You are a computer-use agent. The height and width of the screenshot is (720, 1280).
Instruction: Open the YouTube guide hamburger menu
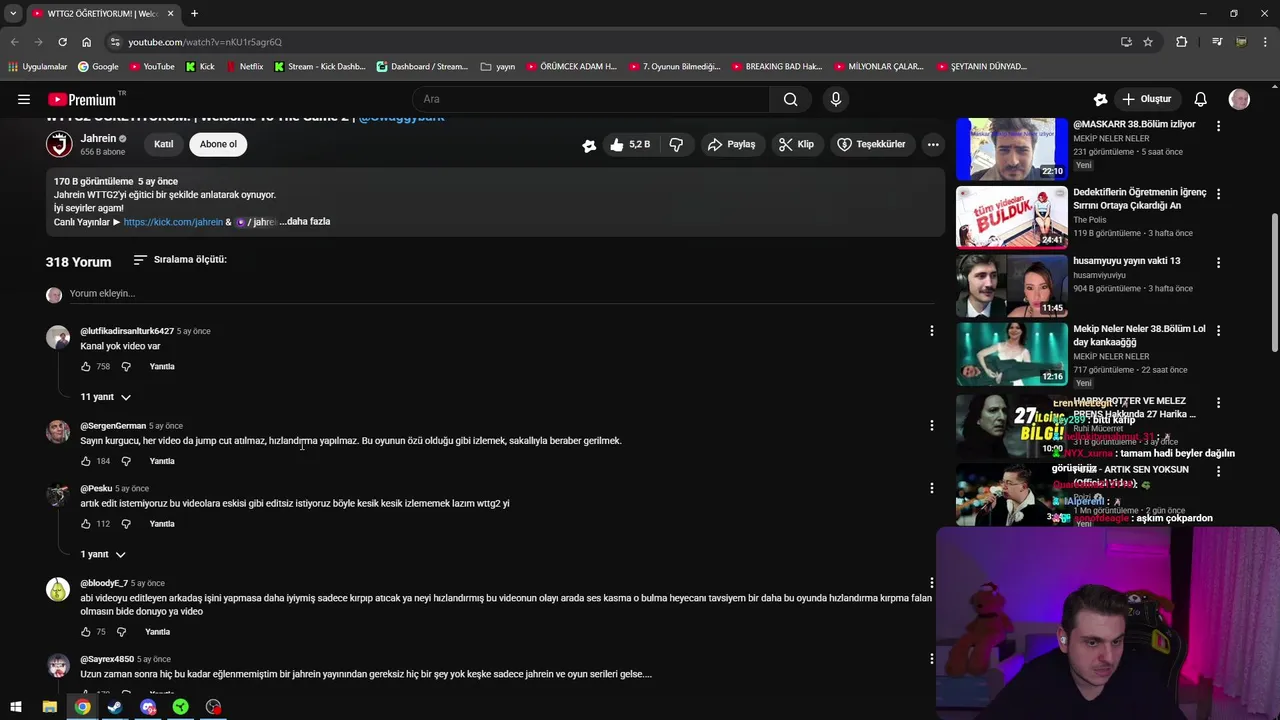[x=24, y=99]
